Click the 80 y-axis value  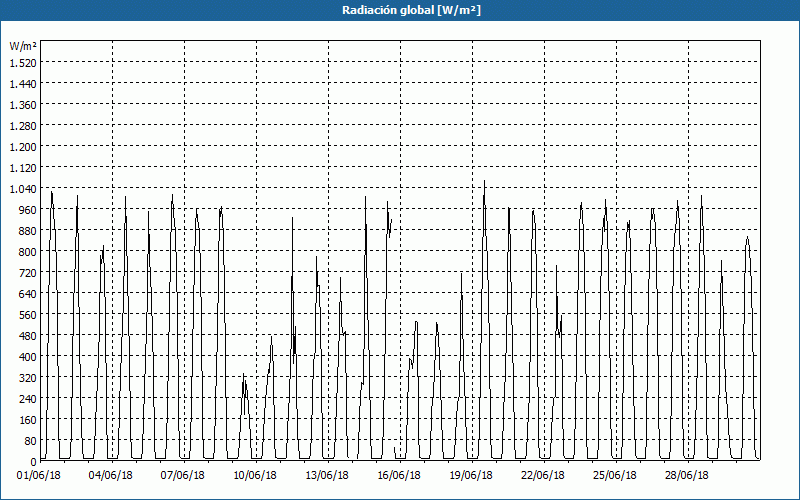[x=31, y=441]
